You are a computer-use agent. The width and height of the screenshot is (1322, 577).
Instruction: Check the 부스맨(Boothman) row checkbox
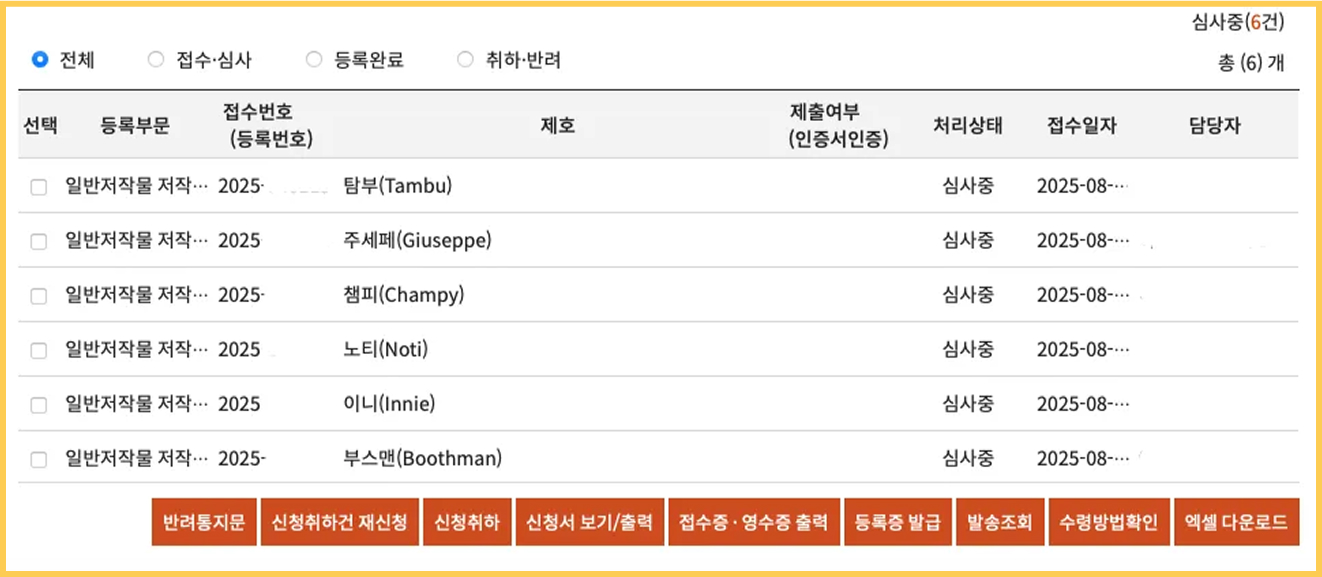[x=39, y=460]
